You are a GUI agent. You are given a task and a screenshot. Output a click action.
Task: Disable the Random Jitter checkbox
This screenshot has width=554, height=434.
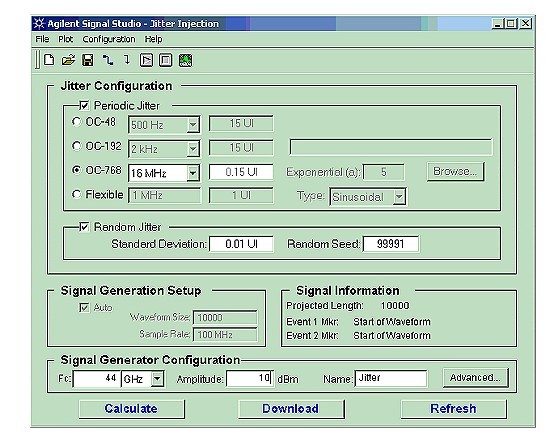click(84, 227)
